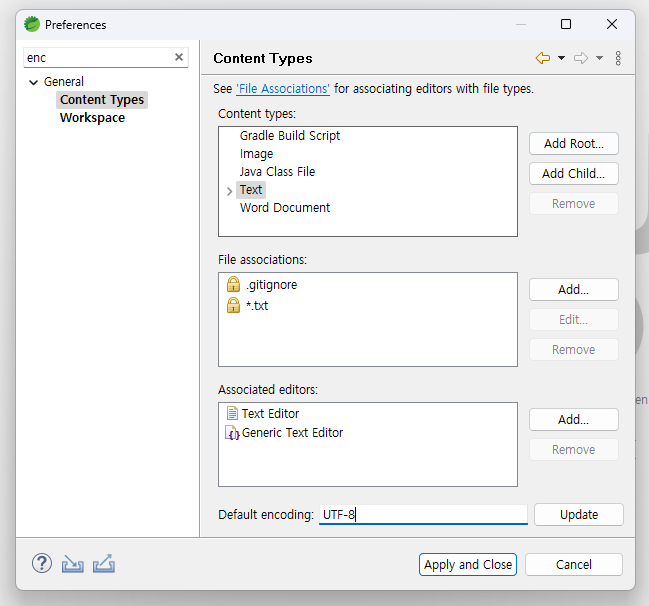Image resolution: width=649 pixels, height=606 pixels.
Task: Click the back navigation arrow icon
Action: click(x=543, y=58)
